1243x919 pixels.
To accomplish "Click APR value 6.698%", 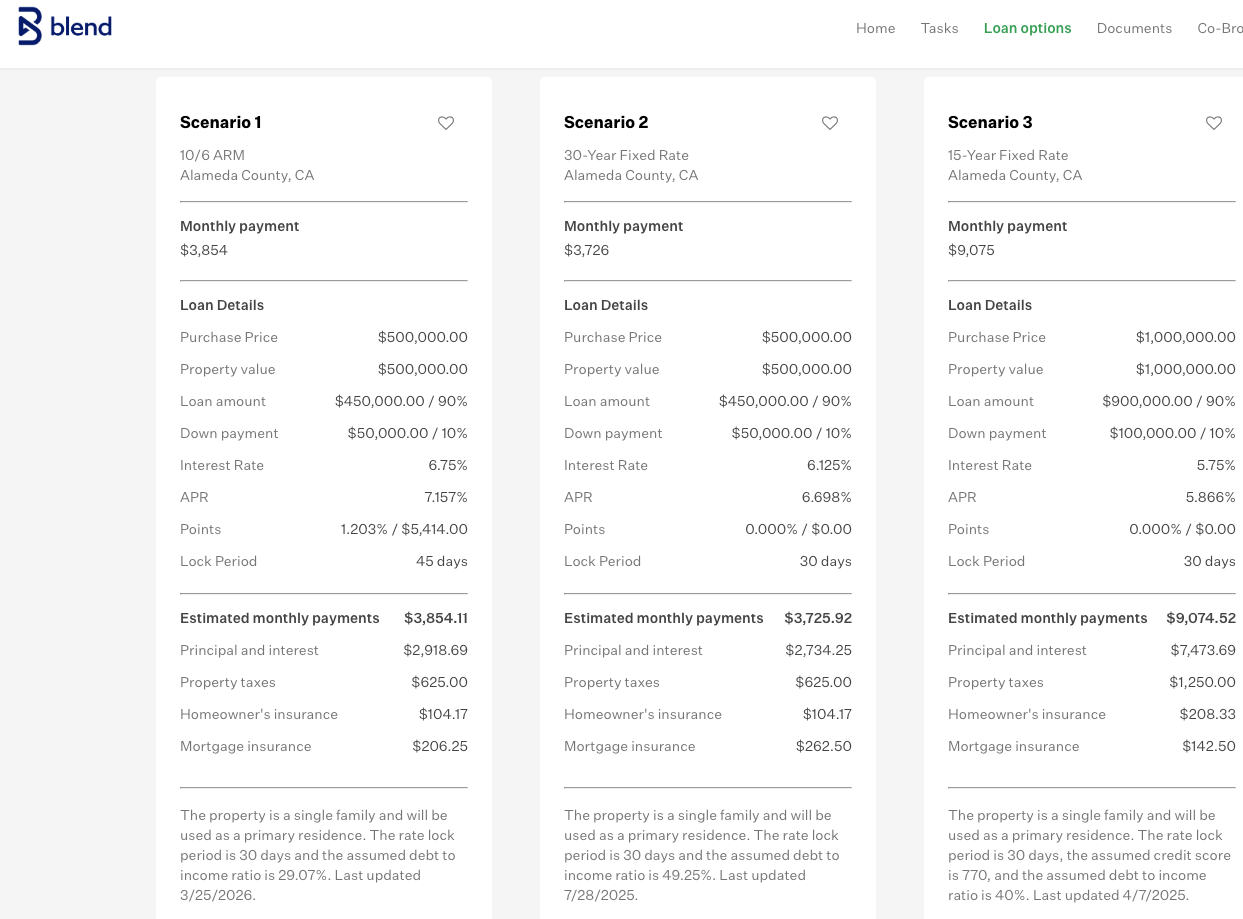I will pos(827,497).
